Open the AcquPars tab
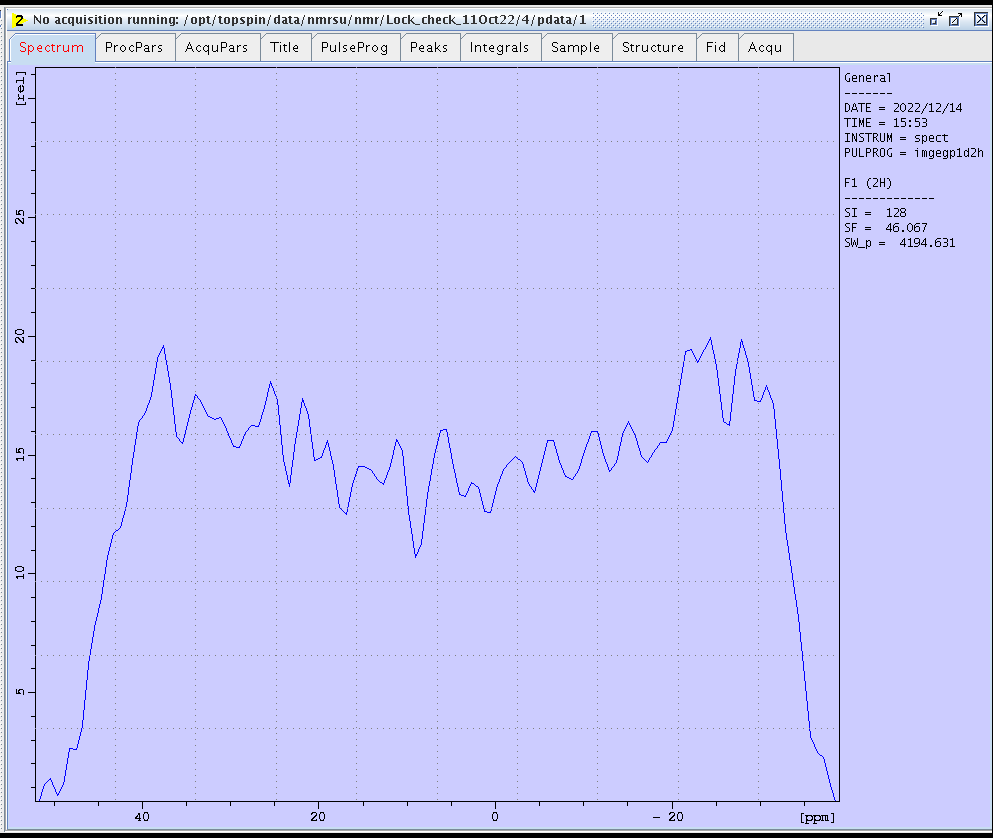 (x=217, y=47)
